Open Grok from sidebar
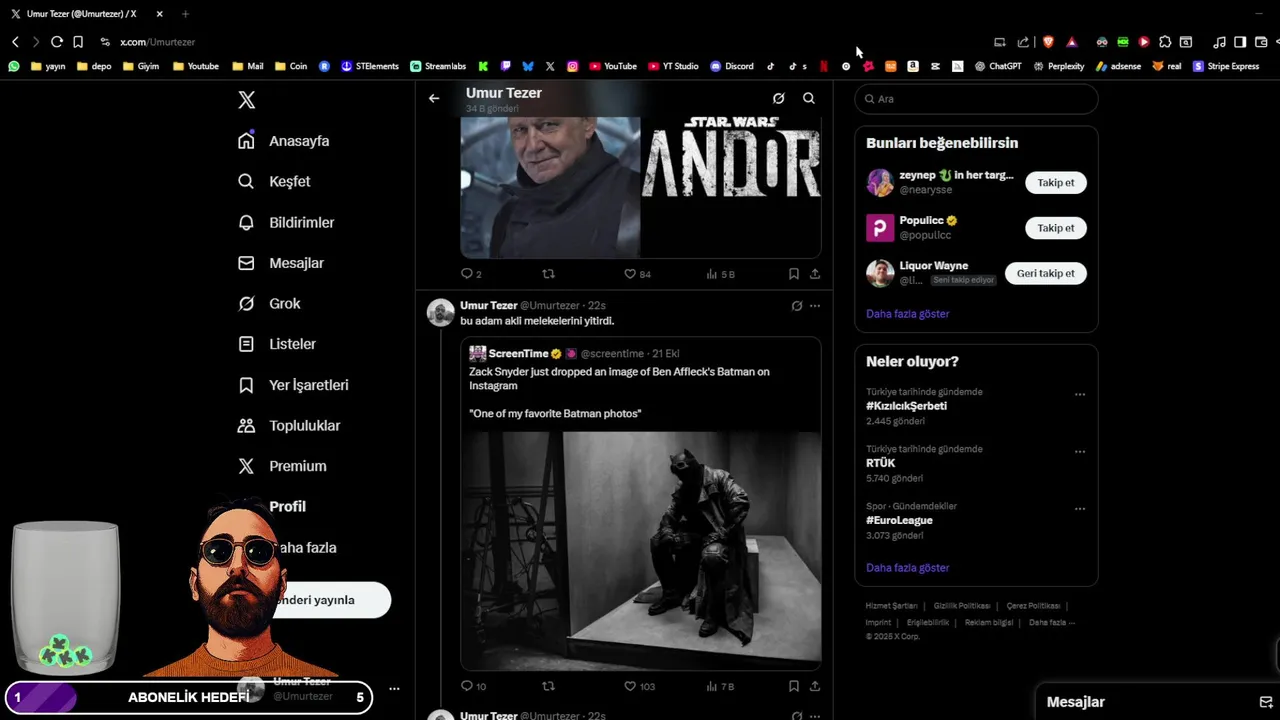This screenshot has height=720, width=1280. click(269, 303)
